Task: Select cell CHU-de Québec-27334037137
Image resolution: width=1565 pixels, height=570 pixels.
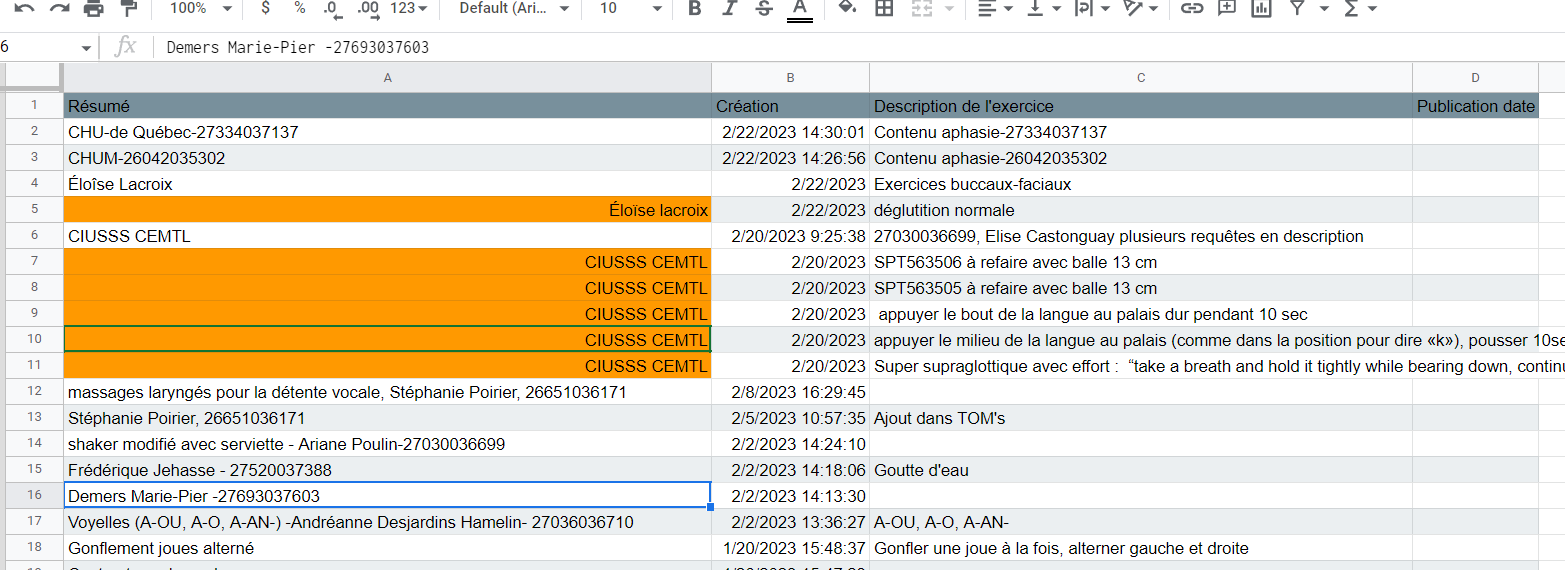Action: click(387, 132)
